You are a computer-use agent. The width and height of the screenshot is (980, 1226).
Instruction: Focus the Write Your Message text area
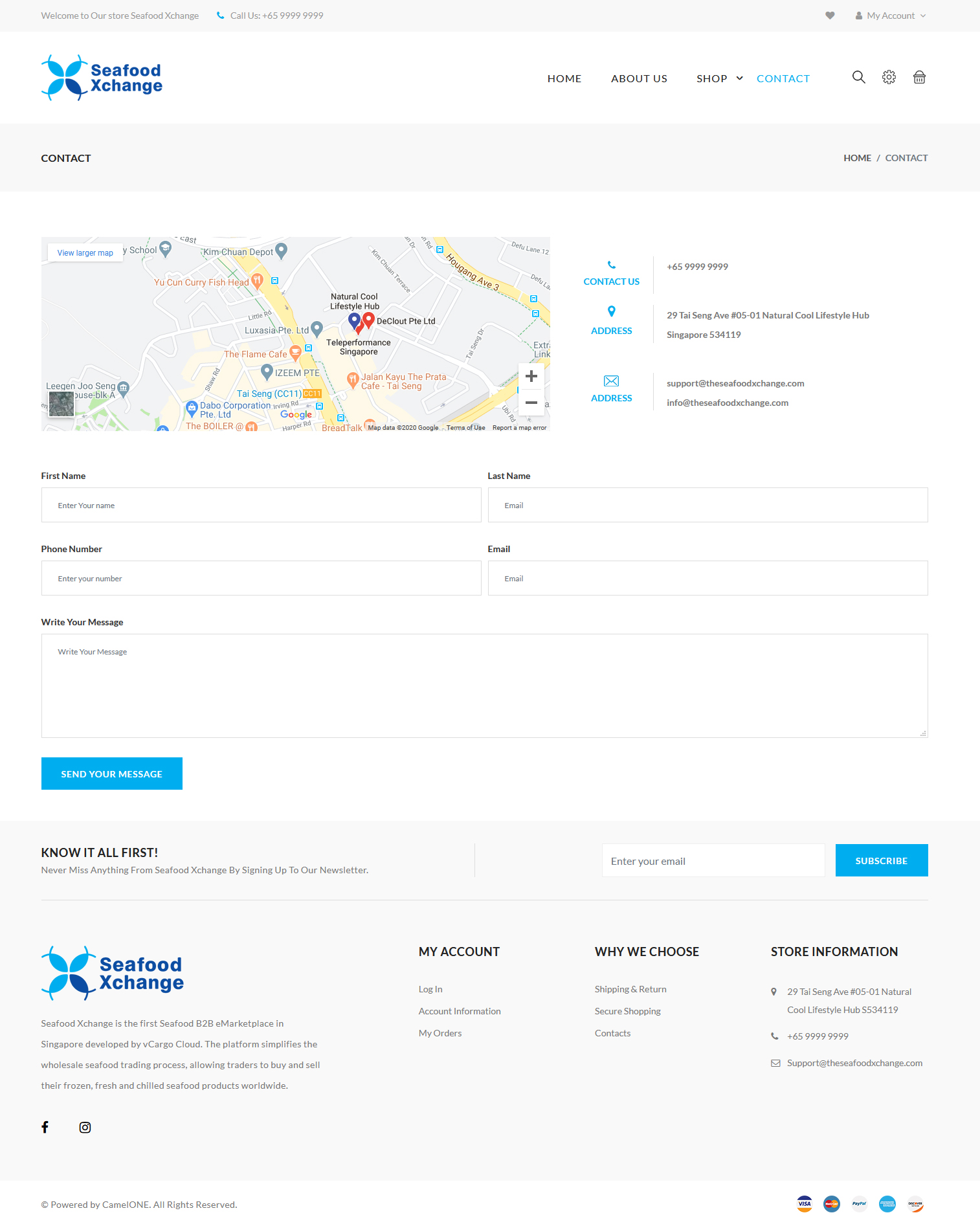point(484,685)
